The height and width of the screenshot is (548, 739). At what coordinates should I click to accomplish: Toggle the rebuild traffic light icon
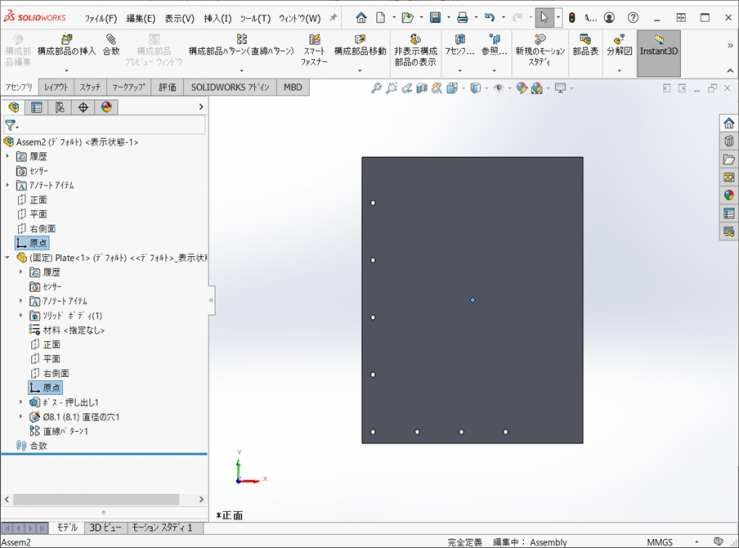[x=572, y=18]
